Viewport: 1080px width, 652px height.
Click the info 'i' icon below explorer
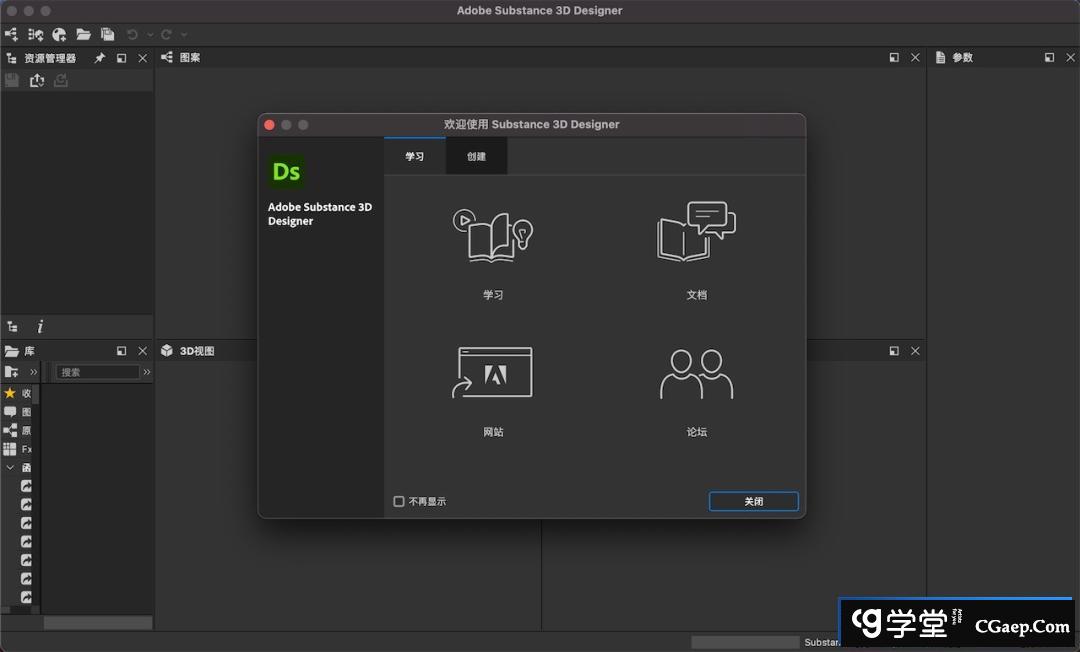tap(40, 326)
